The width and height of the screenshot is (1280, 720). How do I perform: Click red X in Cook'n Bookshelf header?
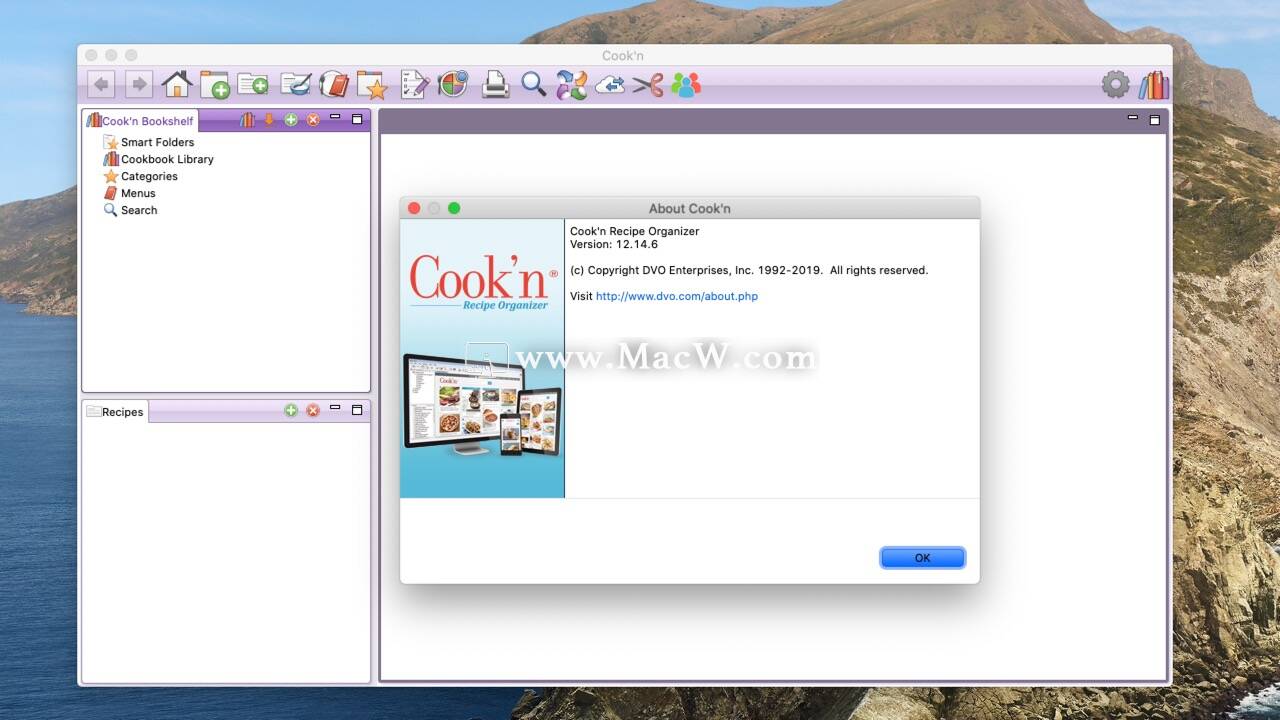click(313, 119)
